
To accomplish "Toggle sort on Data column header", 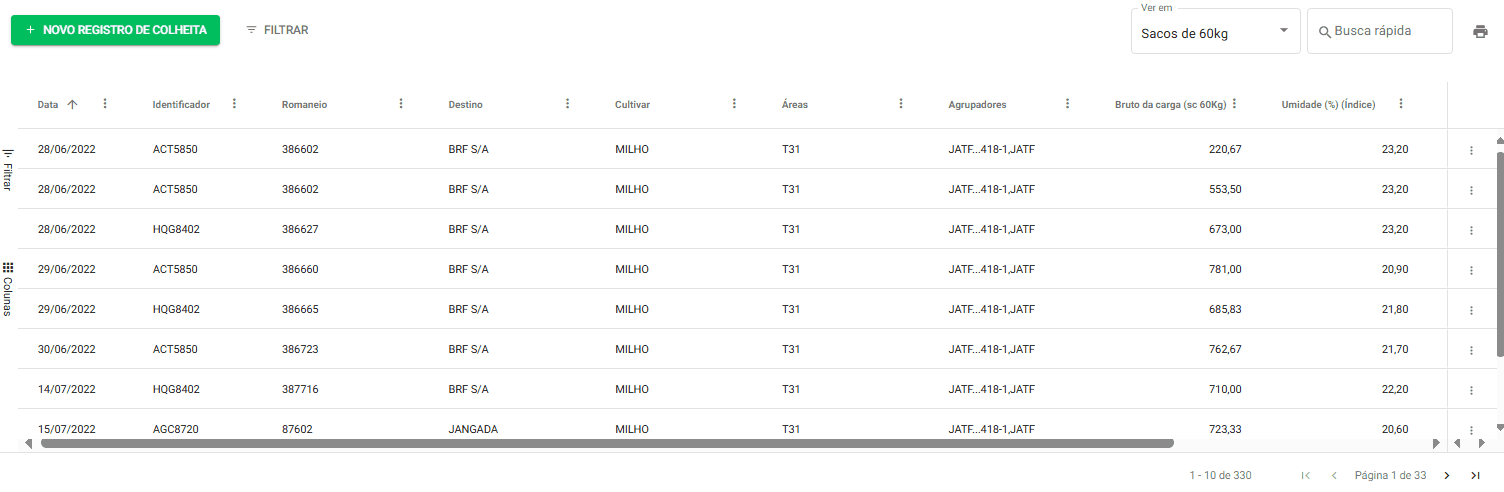I will pos(48,104).
